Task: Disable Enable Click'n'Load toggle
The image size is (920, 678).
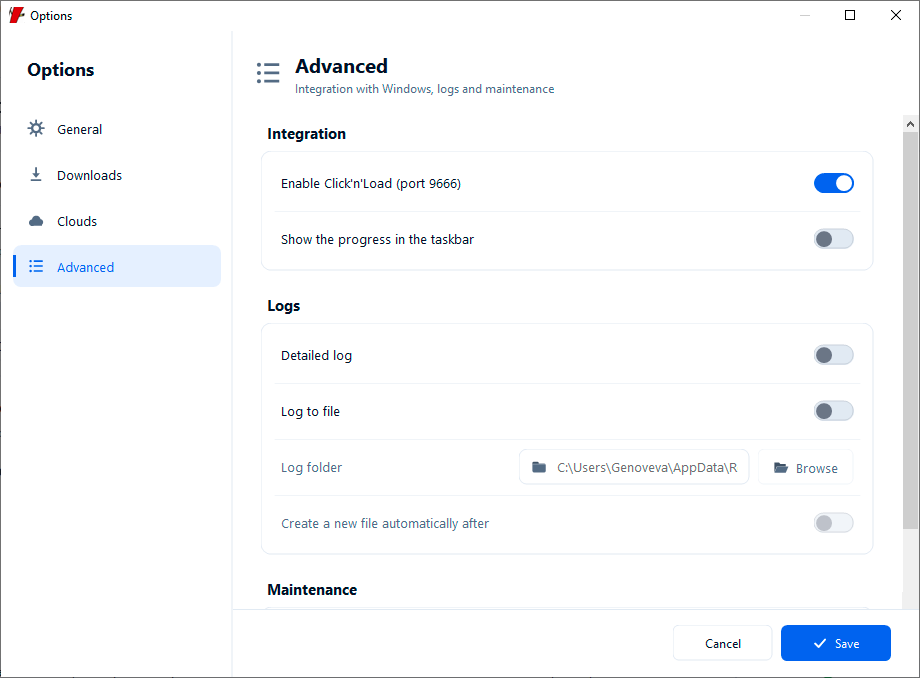Action: pyautogui.click(x=833, y=183)
